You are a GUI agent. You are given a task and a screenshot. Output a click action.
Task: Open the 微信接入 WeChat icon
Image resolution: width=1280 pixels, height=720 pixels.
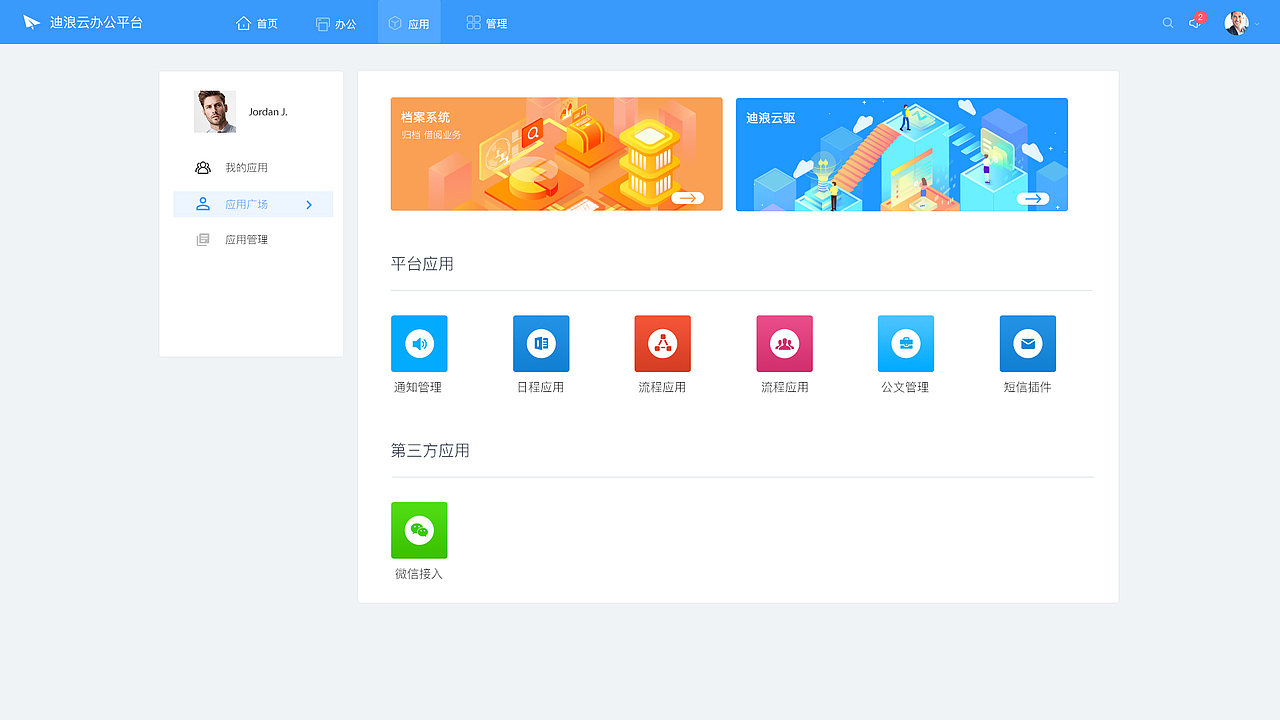419,530
